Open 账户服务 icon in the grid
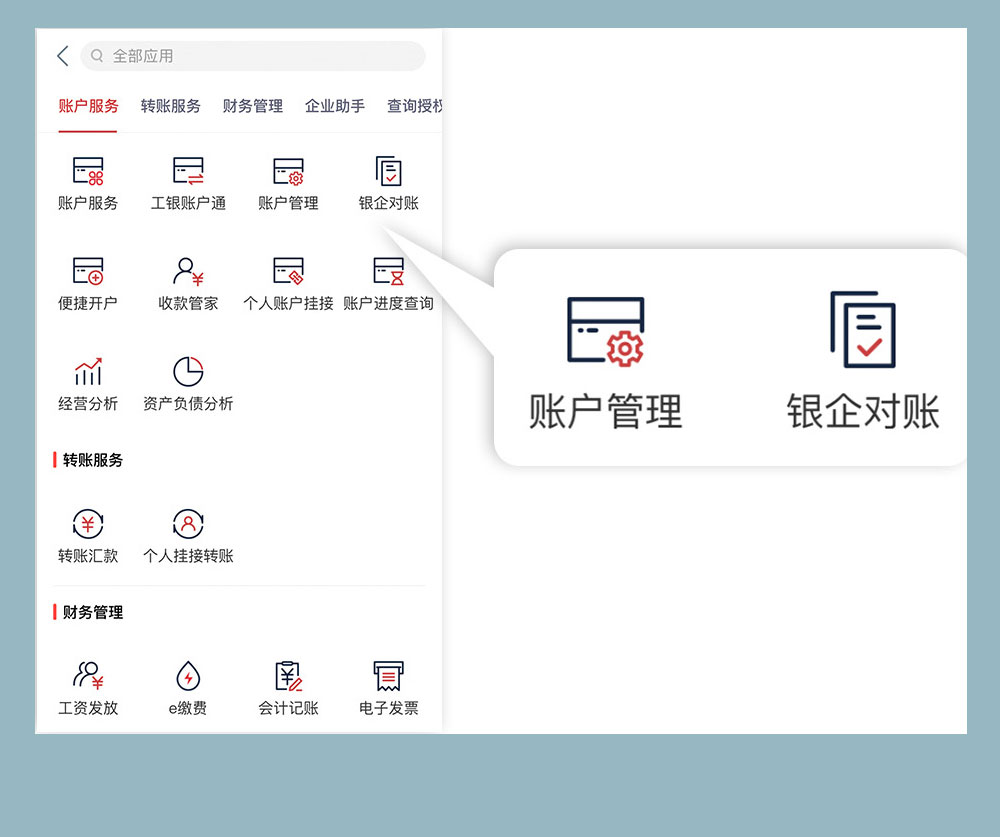The height and width of the screenshot is (837, 1000). tap(88, 172)
